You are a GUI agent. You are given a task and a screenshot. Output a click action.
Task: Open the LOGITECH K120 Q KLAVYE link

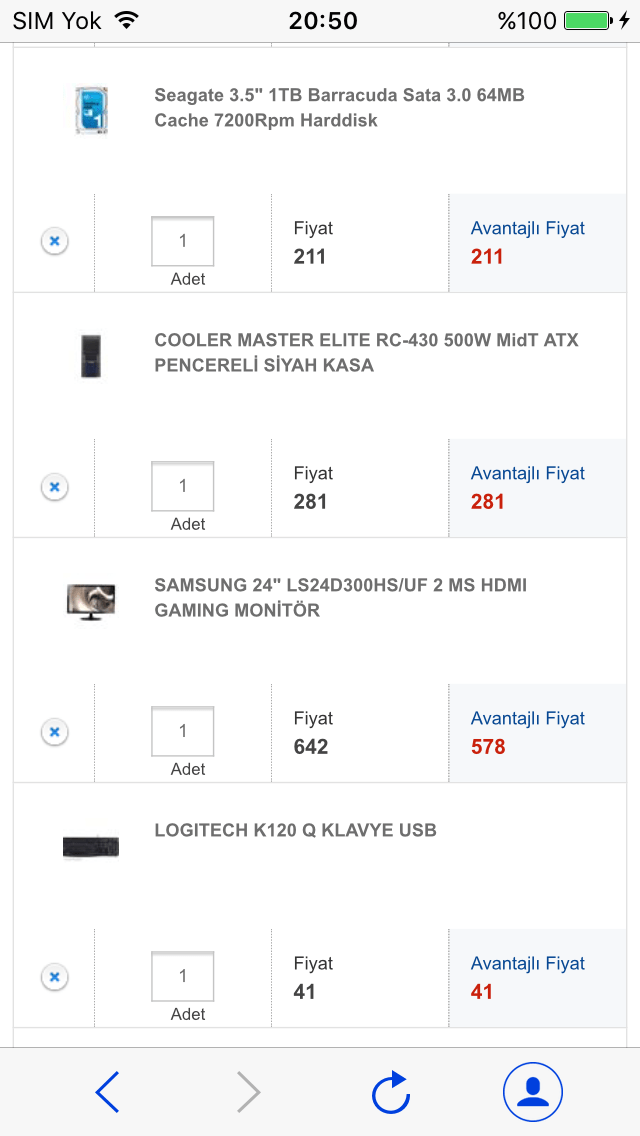pyautogui.click(x=295, y=830)
